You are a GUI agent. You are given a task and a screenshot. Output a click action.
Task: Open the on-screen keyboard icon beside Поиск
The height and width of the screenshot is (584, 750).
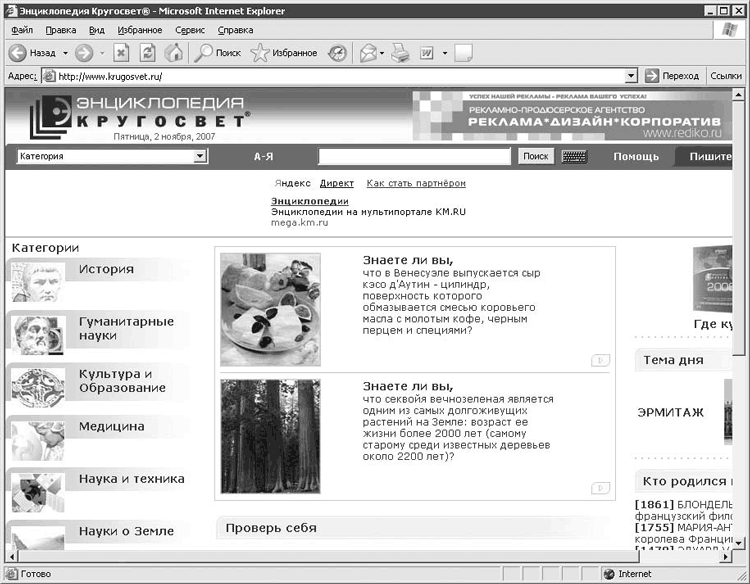coord(574,157)
